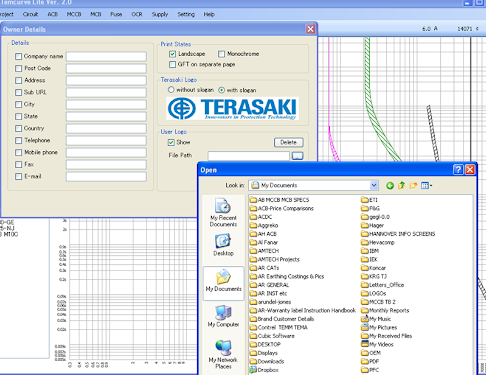This screenshot has height=375, width=486.
Task: Open My Network Places in places bar
Action: point(223,355)
